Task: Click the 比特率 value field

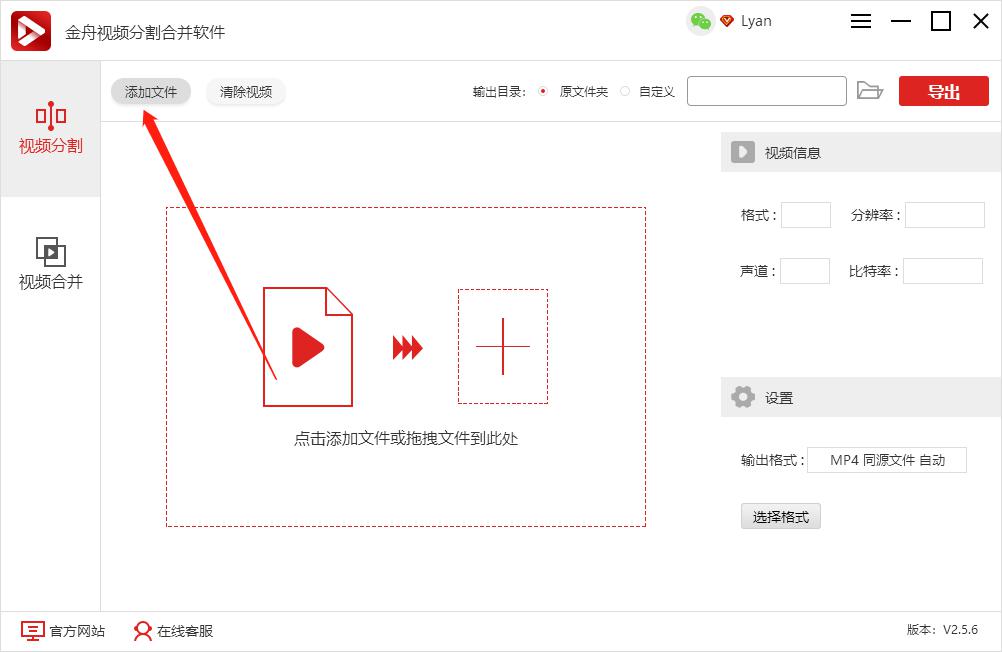Action: (943, 271)
